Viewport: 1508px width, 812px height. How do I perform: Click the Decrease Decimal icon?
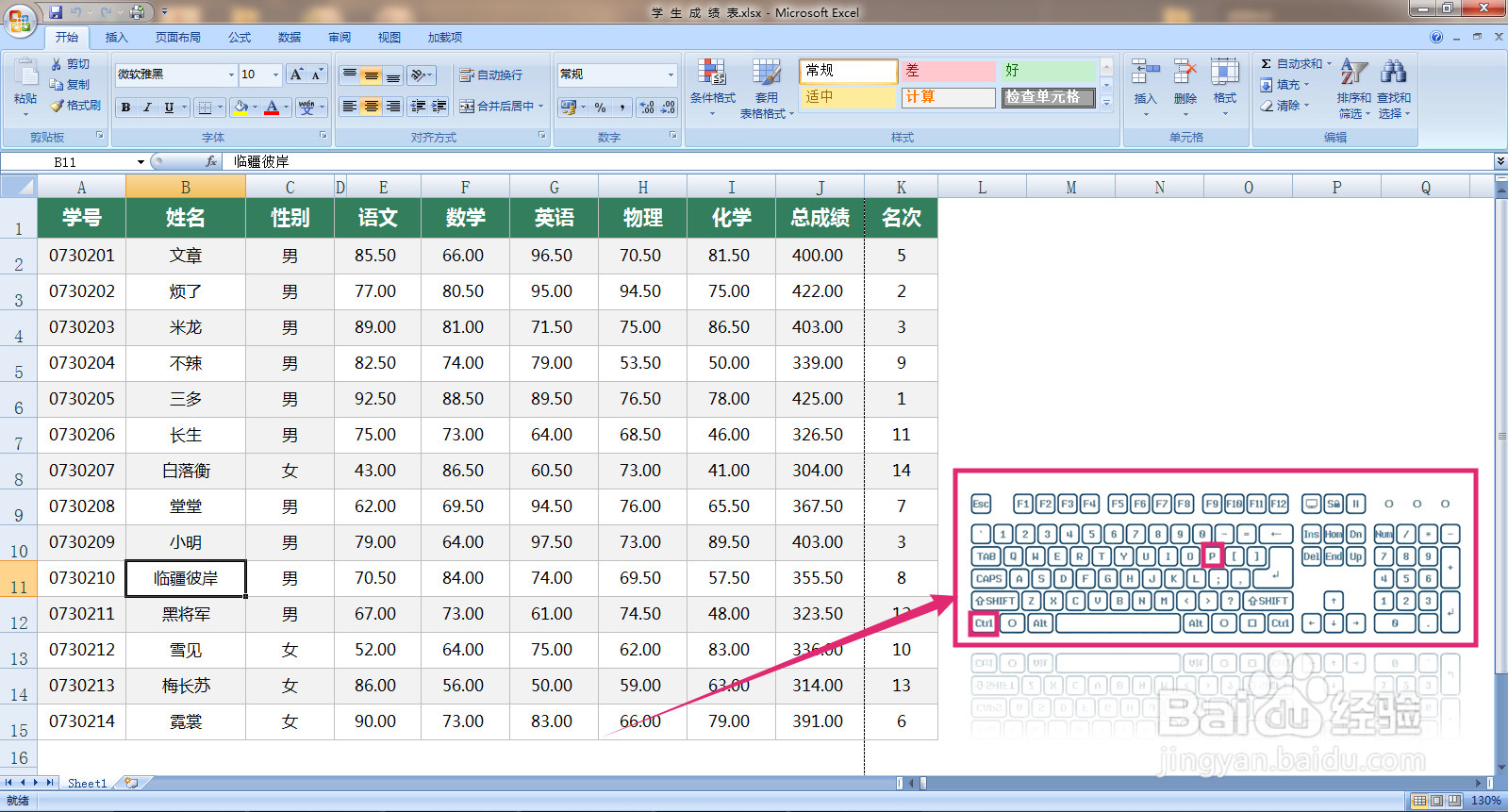click(x=668, y=108)
